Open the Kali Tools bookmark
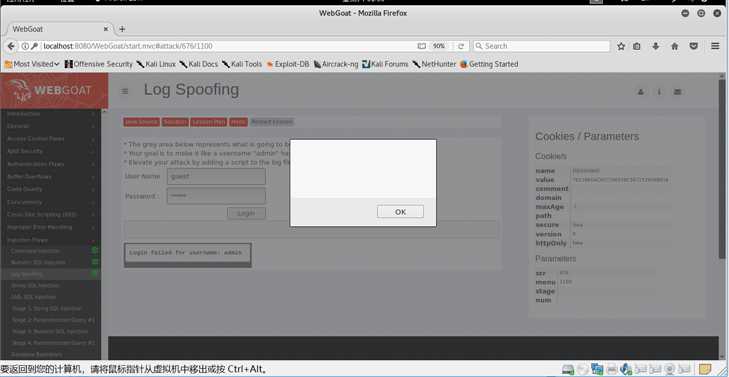 pos(242,64)
